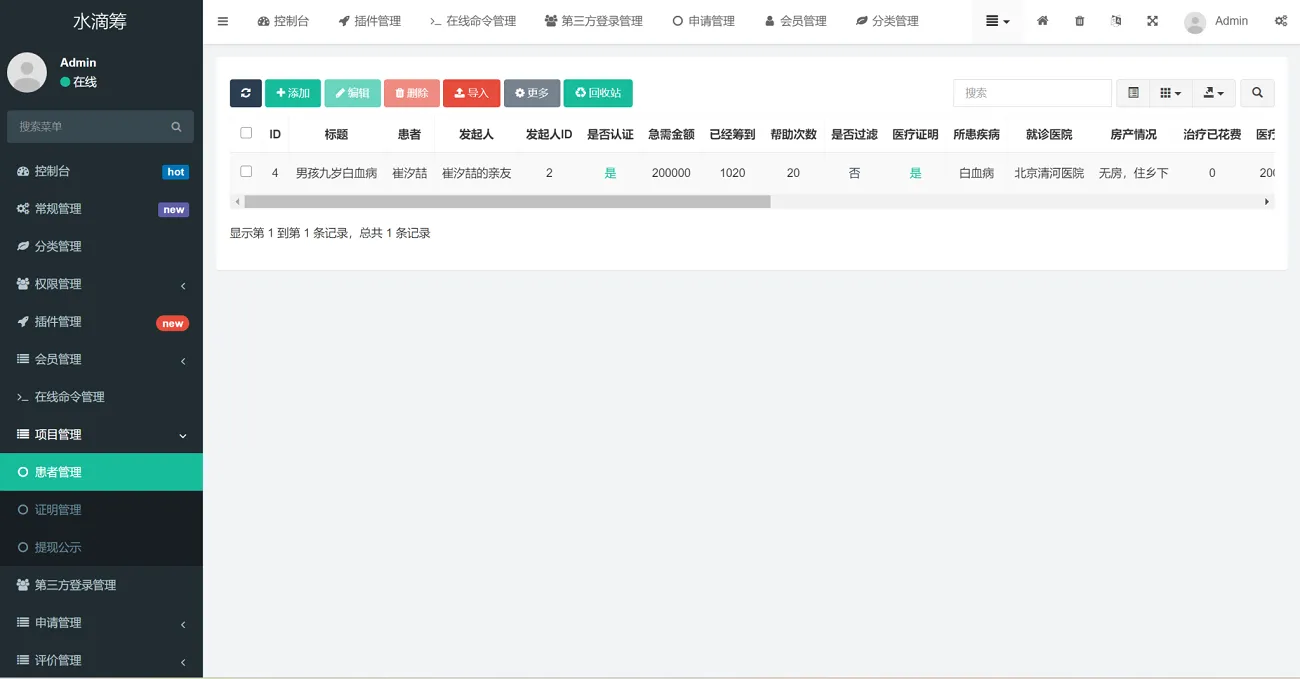The image size is (1300, 679).
Task: Open the 插件管理 tab in top bar
Action: click(x=369, y=21)
